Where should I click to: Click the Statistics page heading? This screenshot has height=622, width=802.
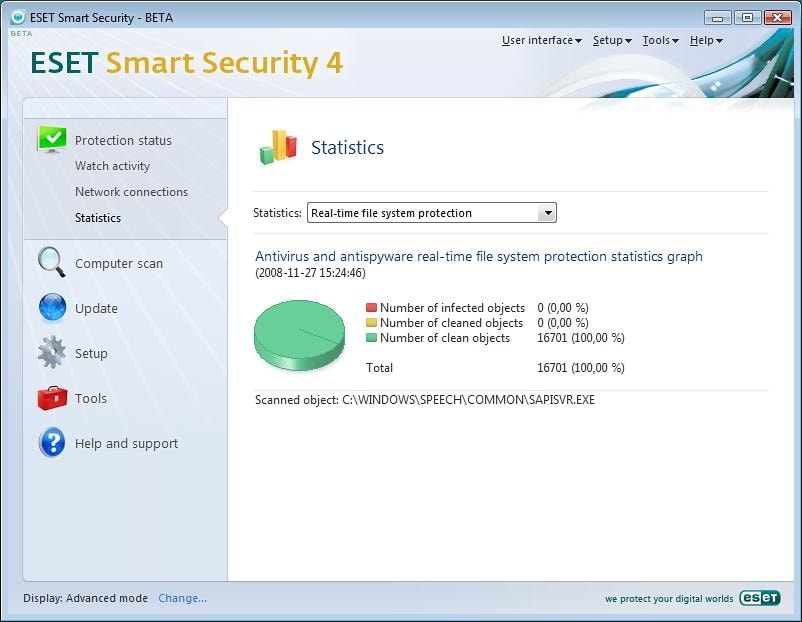pyautogui.click(x=347, y=147)
